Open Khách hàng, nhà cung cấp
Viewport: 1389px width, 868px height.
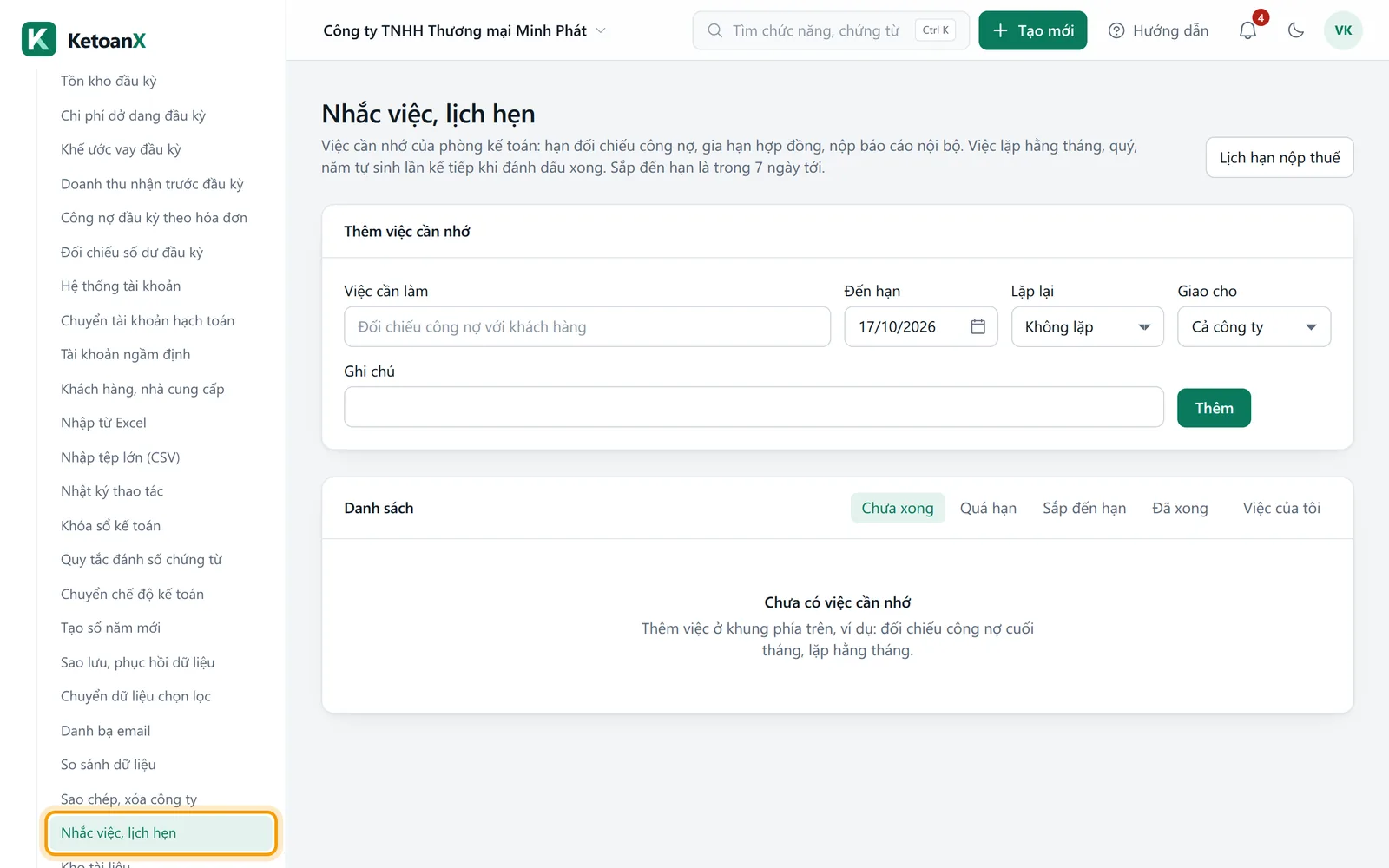142,389
